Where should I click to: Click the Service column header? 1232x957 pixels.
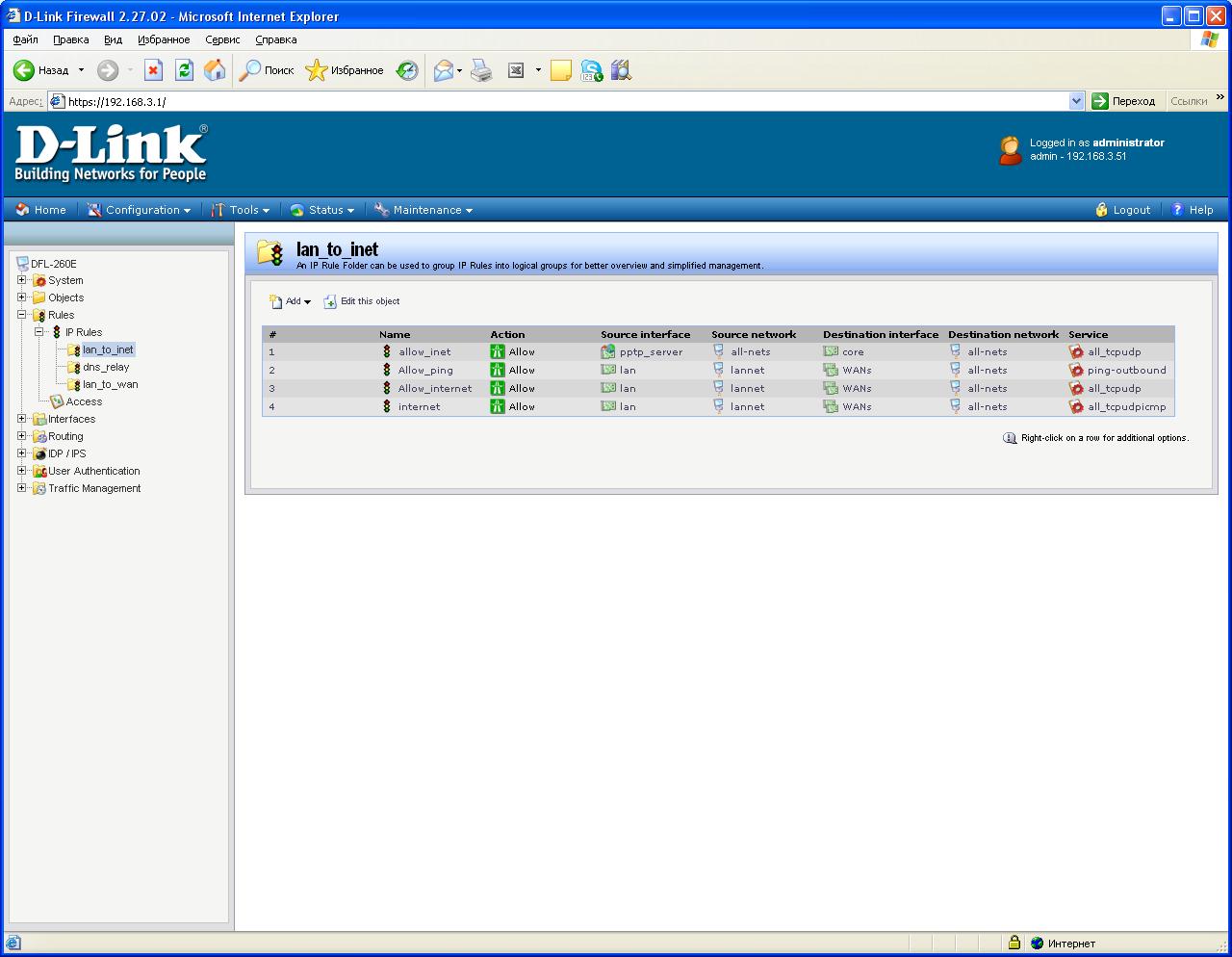point(1088,335)
